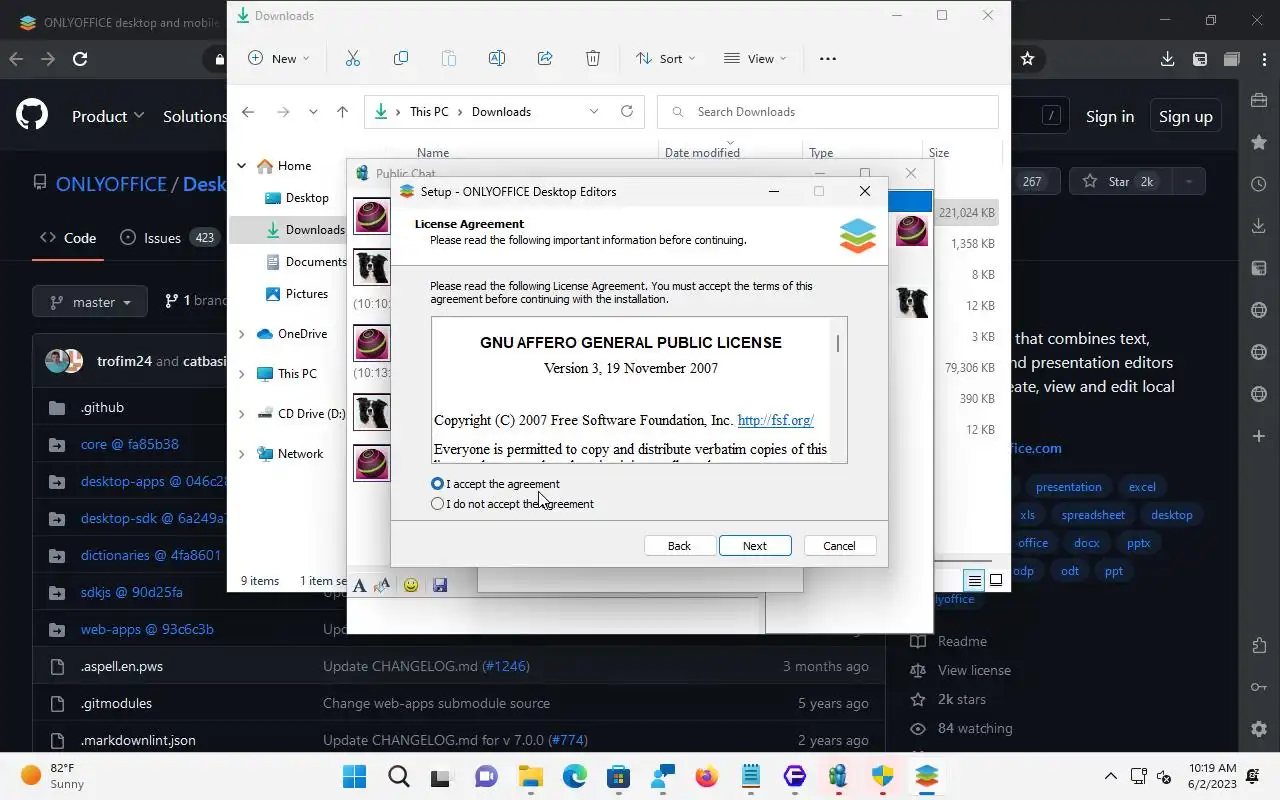
Task: Switch Explorer to large thumbnails view icon
Action: [996, 580]
